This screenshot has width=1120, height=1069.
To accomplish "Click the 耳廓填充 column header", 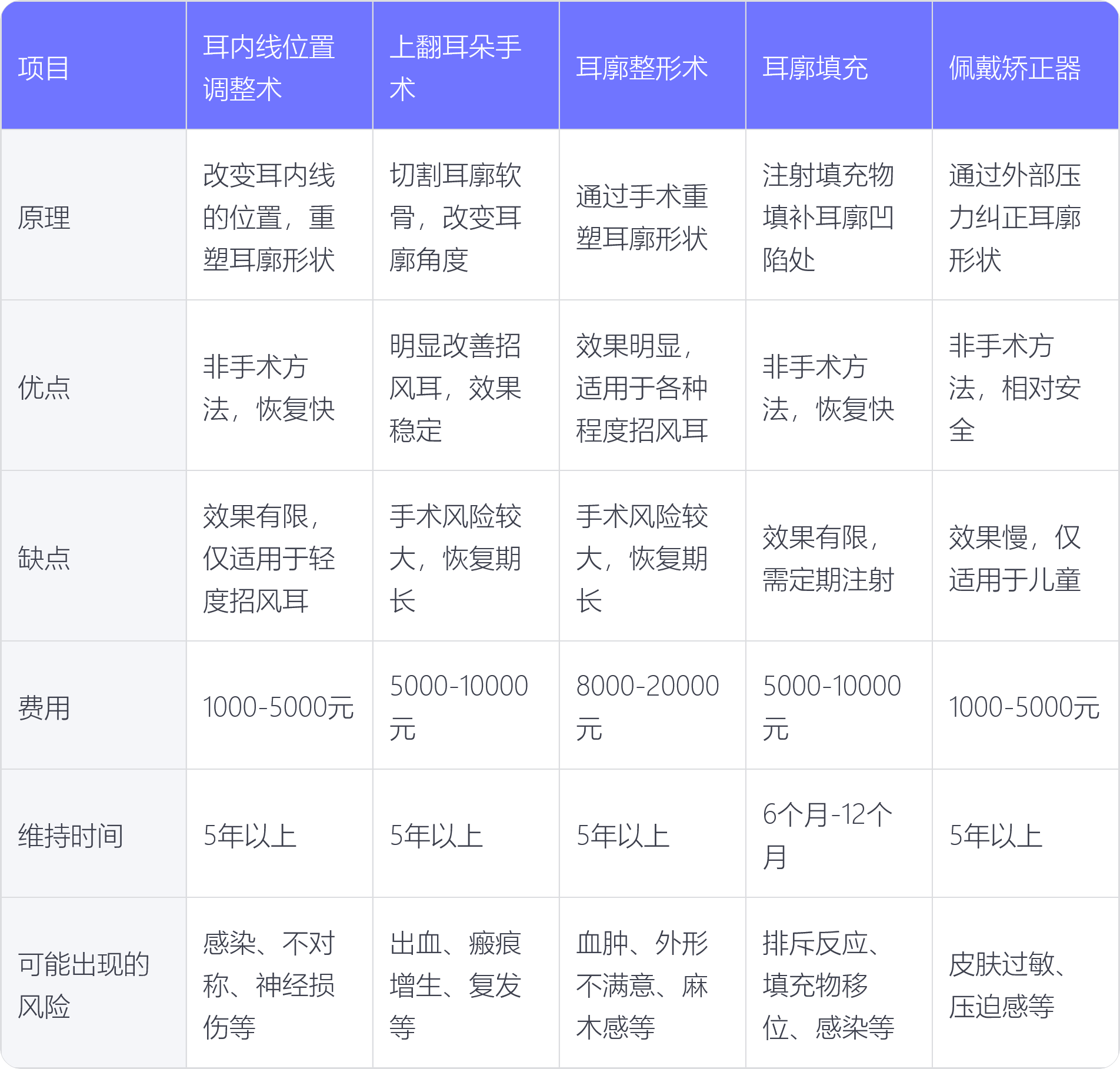I will [x=839, y=65].
